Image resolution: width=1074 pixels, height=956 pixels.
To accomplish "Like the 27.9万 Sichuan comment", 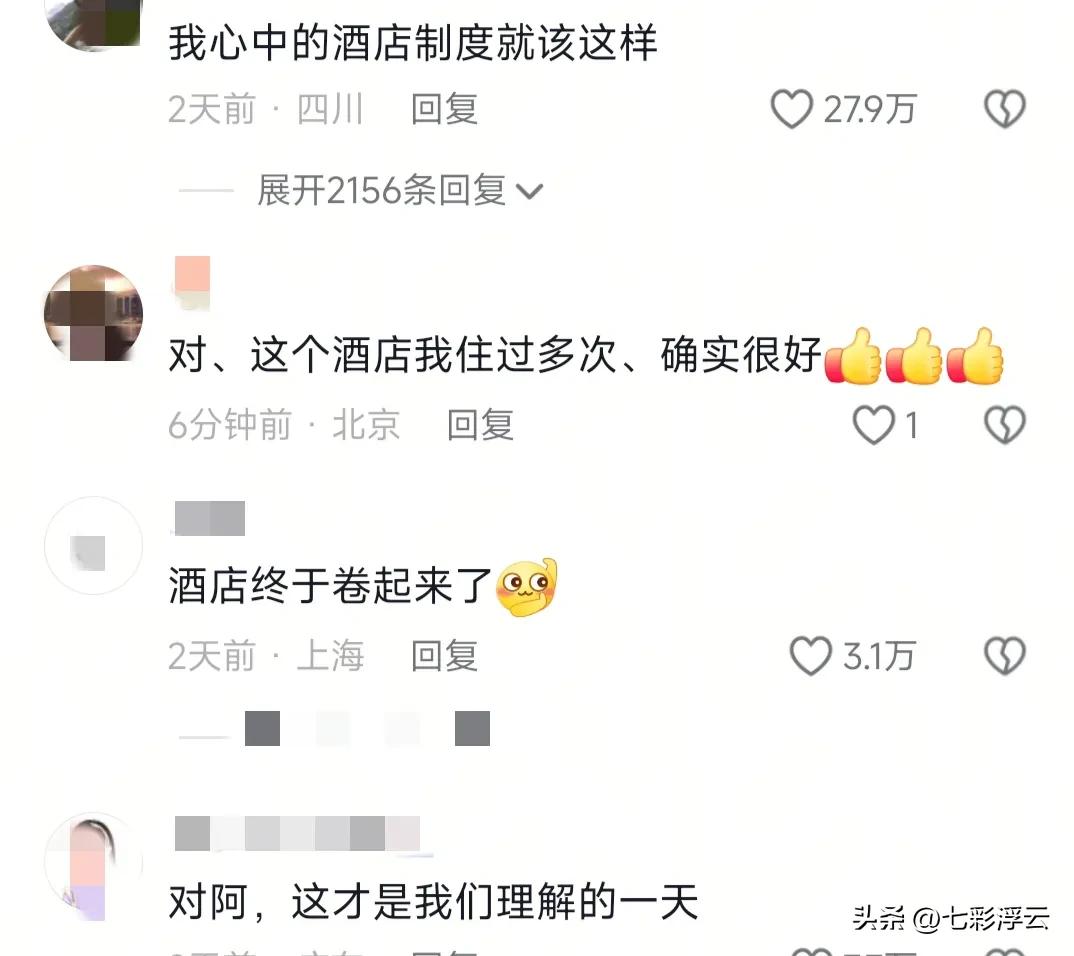I will tap(792, 109).
